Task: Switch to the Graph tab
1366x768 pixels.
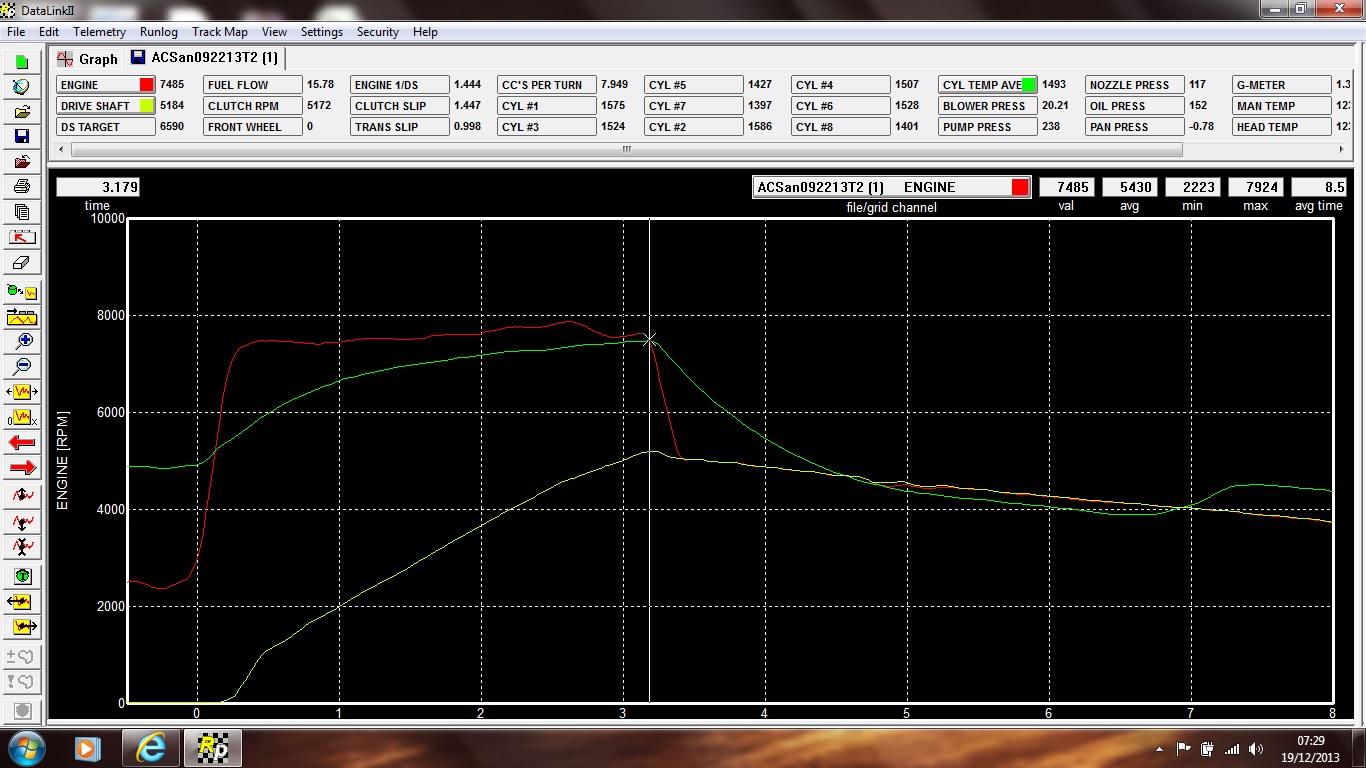Action: (88, 59)
